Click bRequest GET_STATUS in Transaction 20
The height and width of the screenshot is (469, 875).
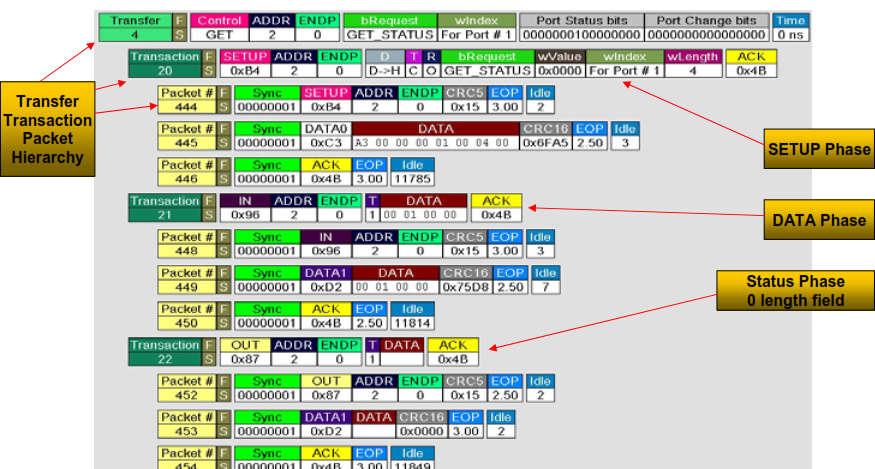pos(487,64)
